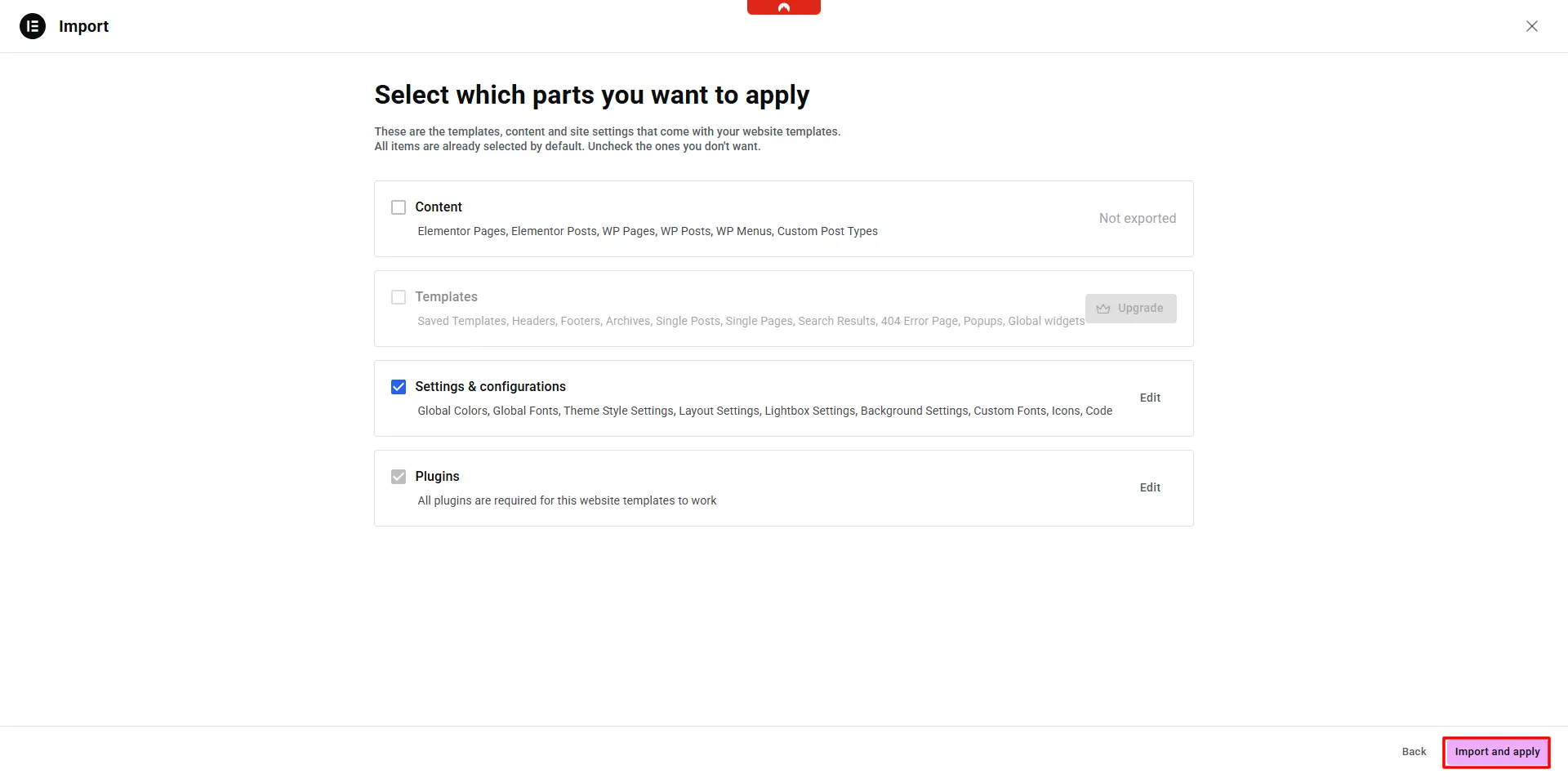Click the 'Select which parts' heading

coord(591,96)
